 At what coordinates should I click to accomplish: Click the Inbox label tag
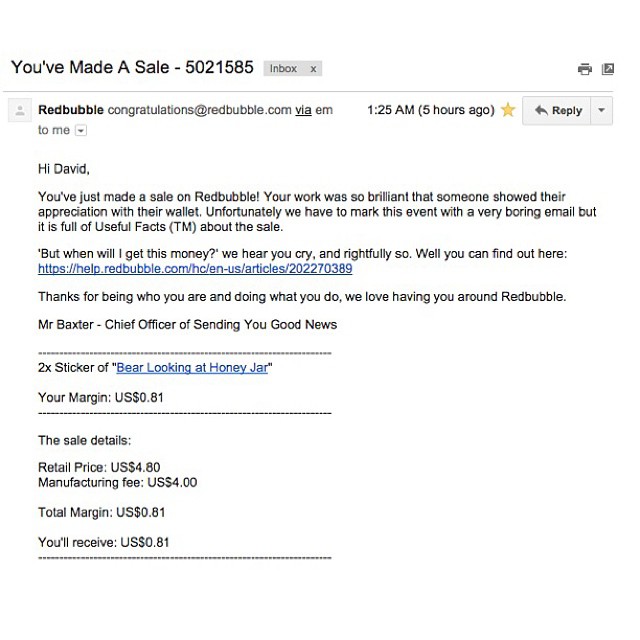point(283,69)
